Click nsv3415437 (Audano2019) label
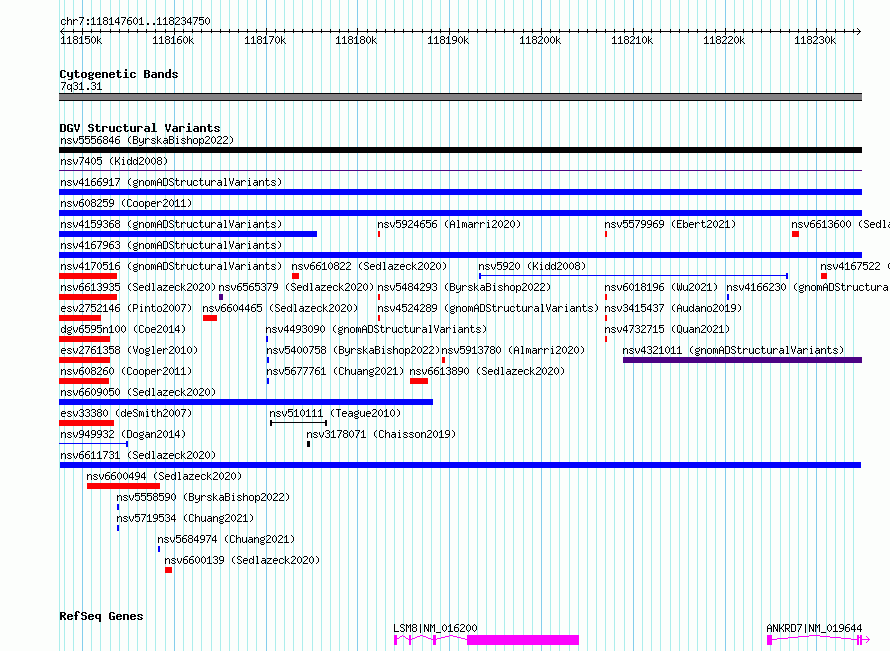 click(673, 308)
